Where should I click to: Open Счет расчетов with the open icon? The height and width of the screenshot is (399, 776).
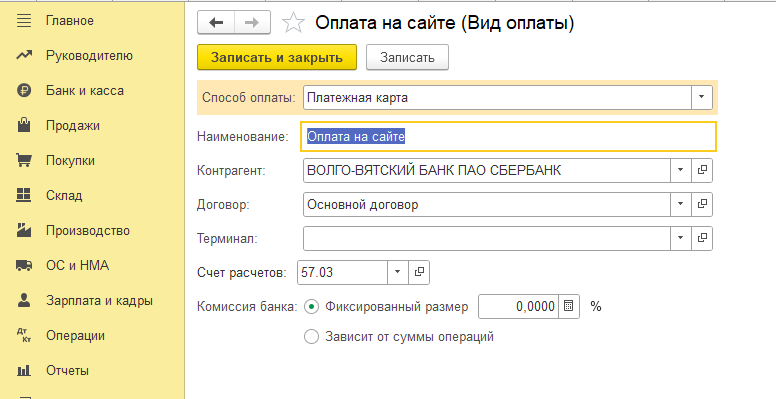point(419,272)
